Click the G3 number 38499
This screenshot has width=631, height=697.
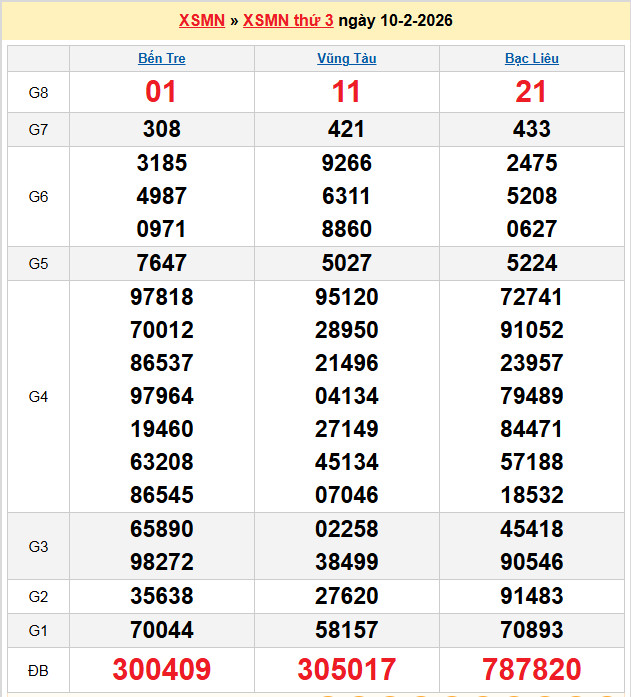(346, 562)
